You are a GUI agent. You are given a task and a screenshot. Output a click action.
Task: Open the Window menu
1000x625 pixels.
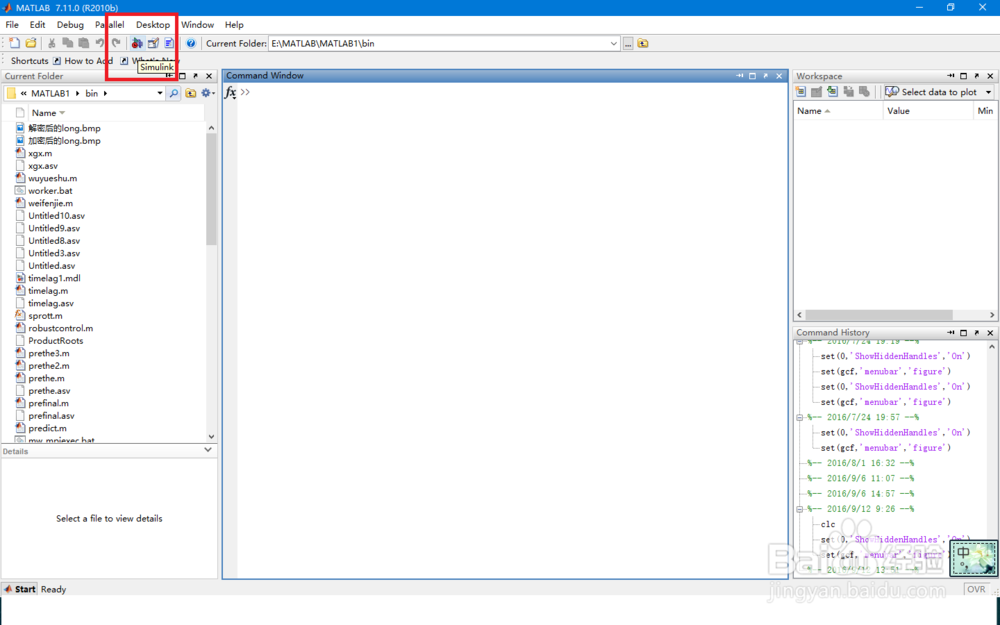click(198, 25)
